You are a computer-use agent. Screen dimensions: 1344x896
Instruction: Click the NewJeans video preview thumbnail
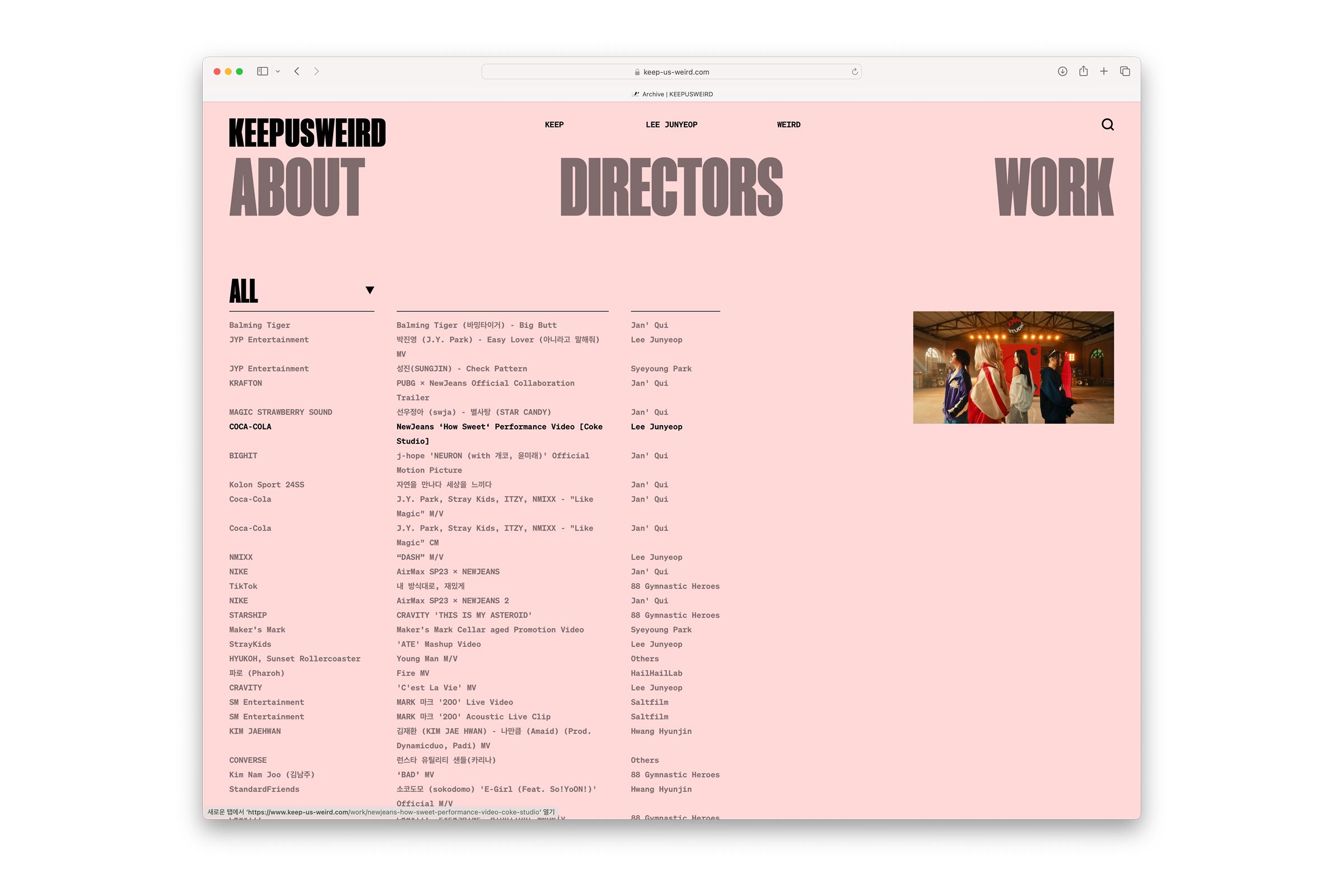pos(1012,367)
